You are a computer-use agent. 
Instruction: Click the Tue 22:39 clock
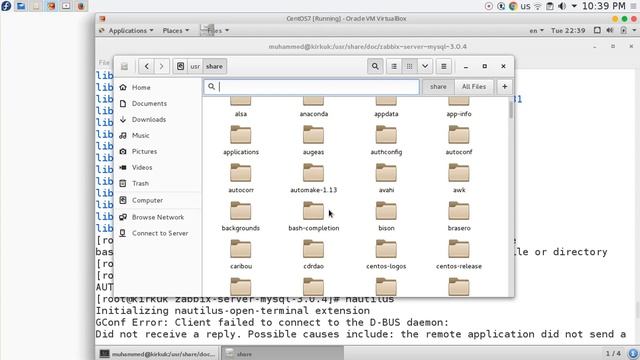click(x=568, y=31)
